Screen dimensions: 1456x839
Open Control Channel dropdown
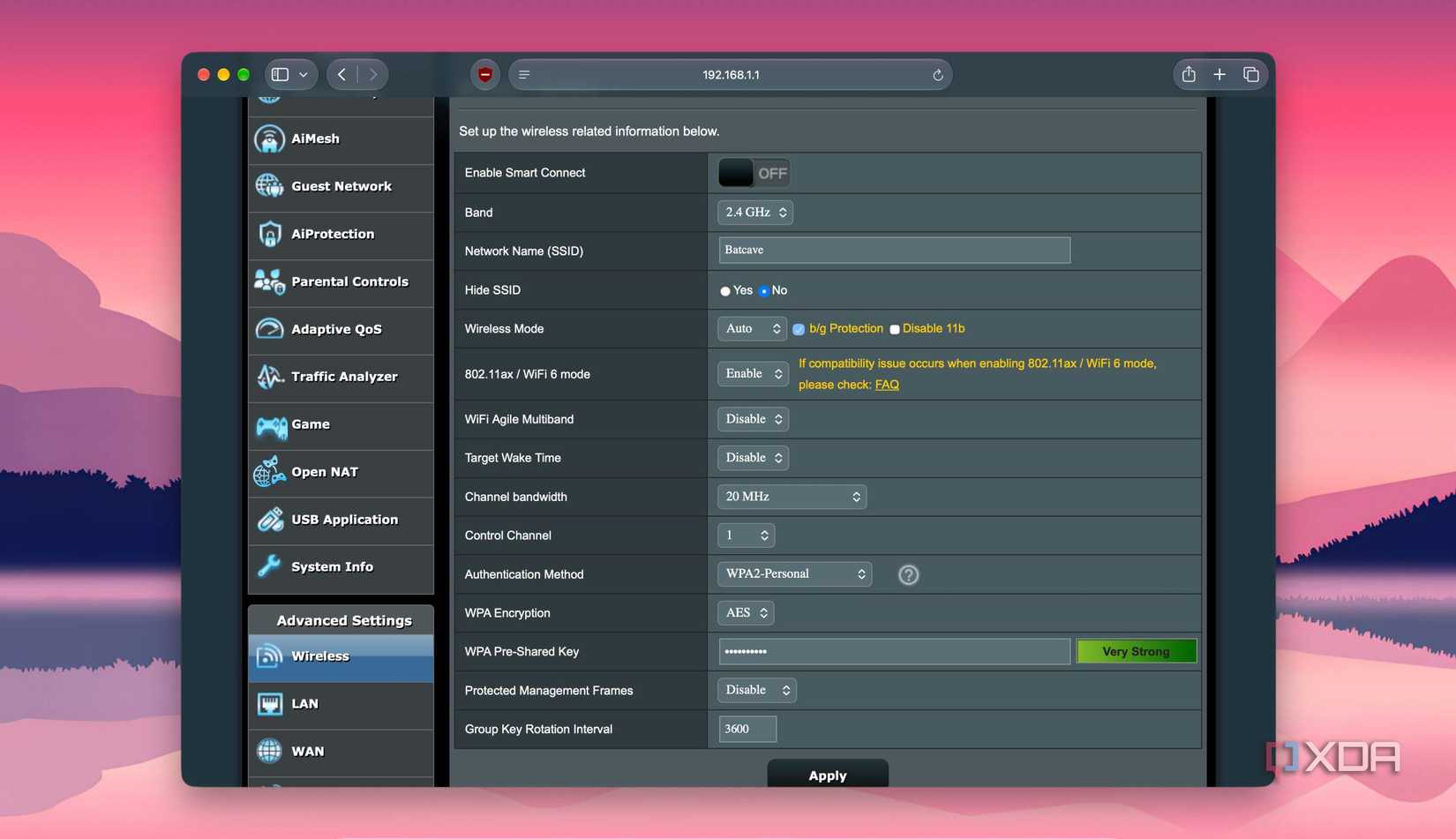click(746, 536)
